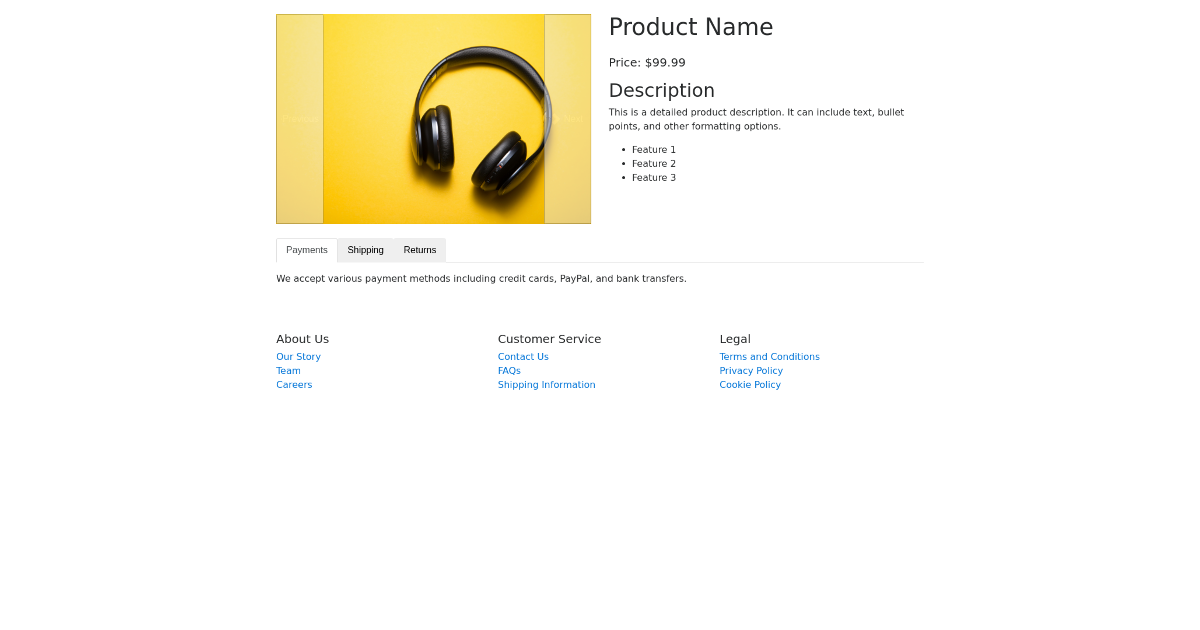Select the Payments tab
Image resolution: width=1200 pixels, height=630 pixels.
(x=306, y=250)
